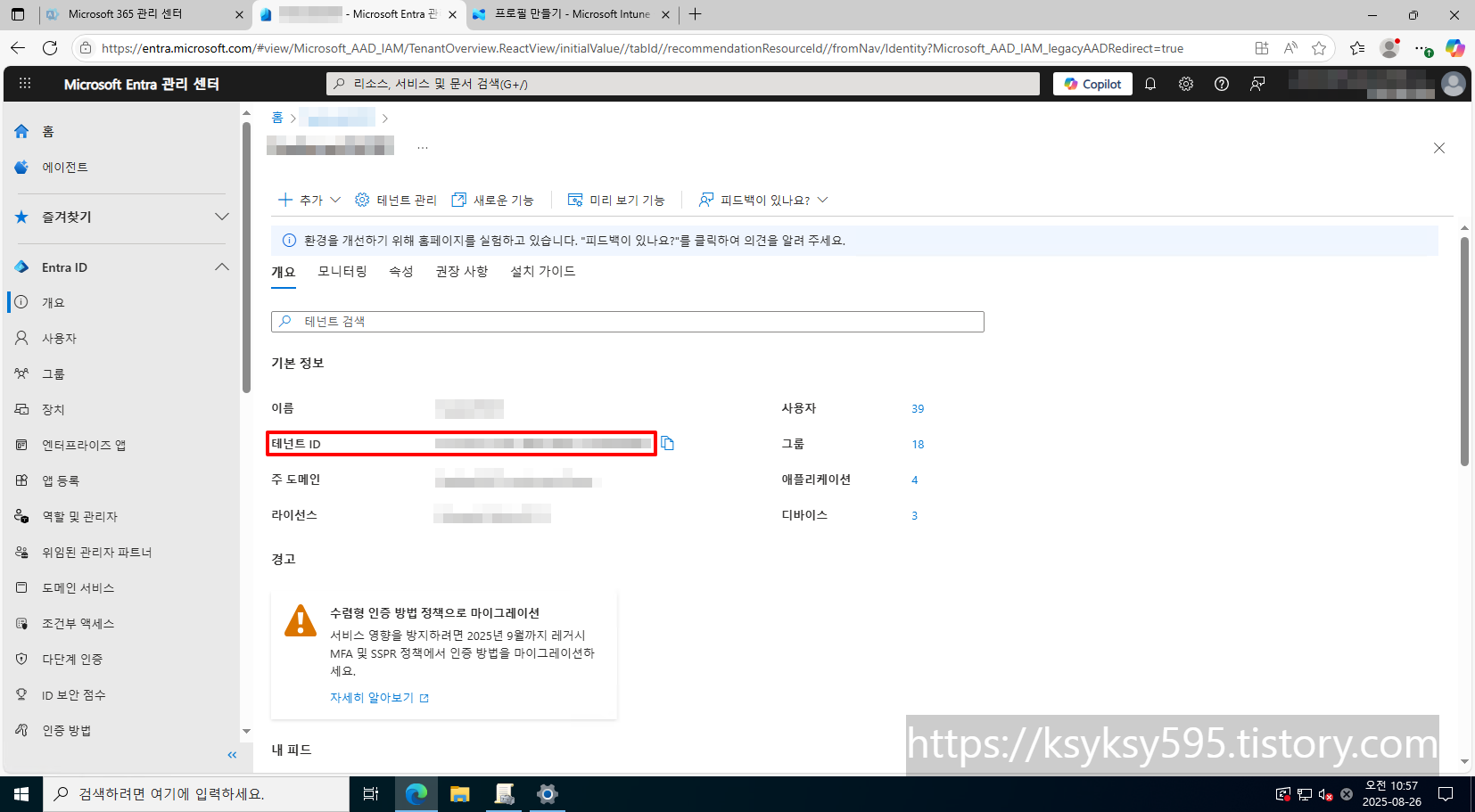The image size is (1475, 812).
Task: Open the browser Copilot sidebar icon
Action: coord(1454,48)
